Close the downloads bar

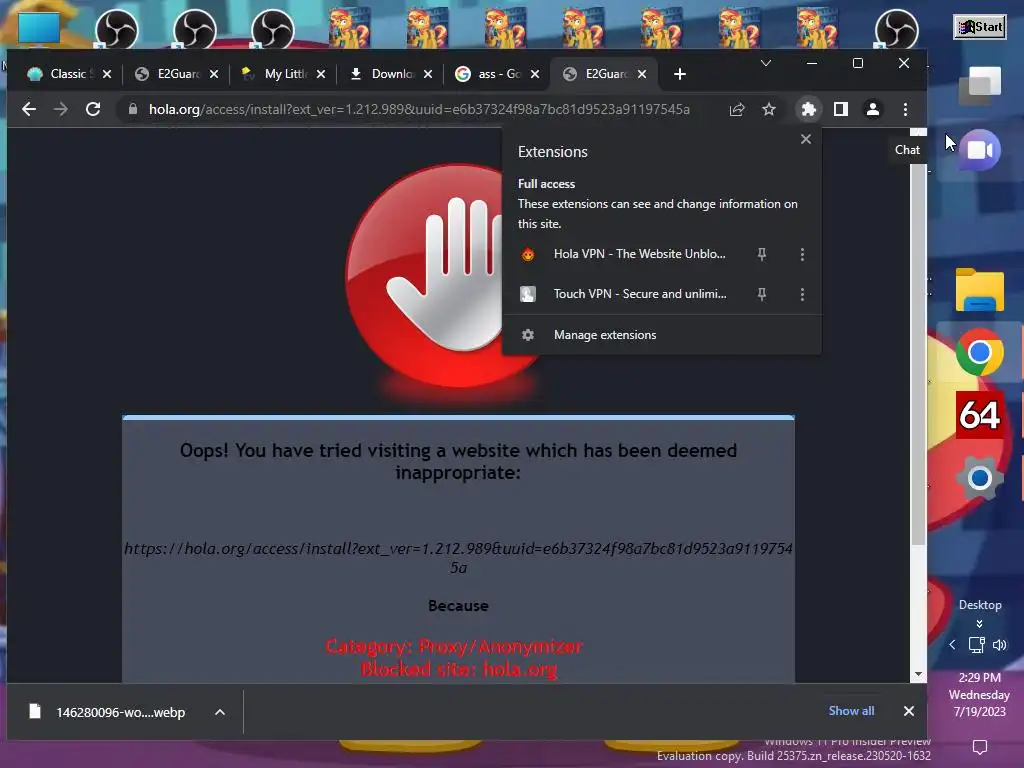point(908,711)
